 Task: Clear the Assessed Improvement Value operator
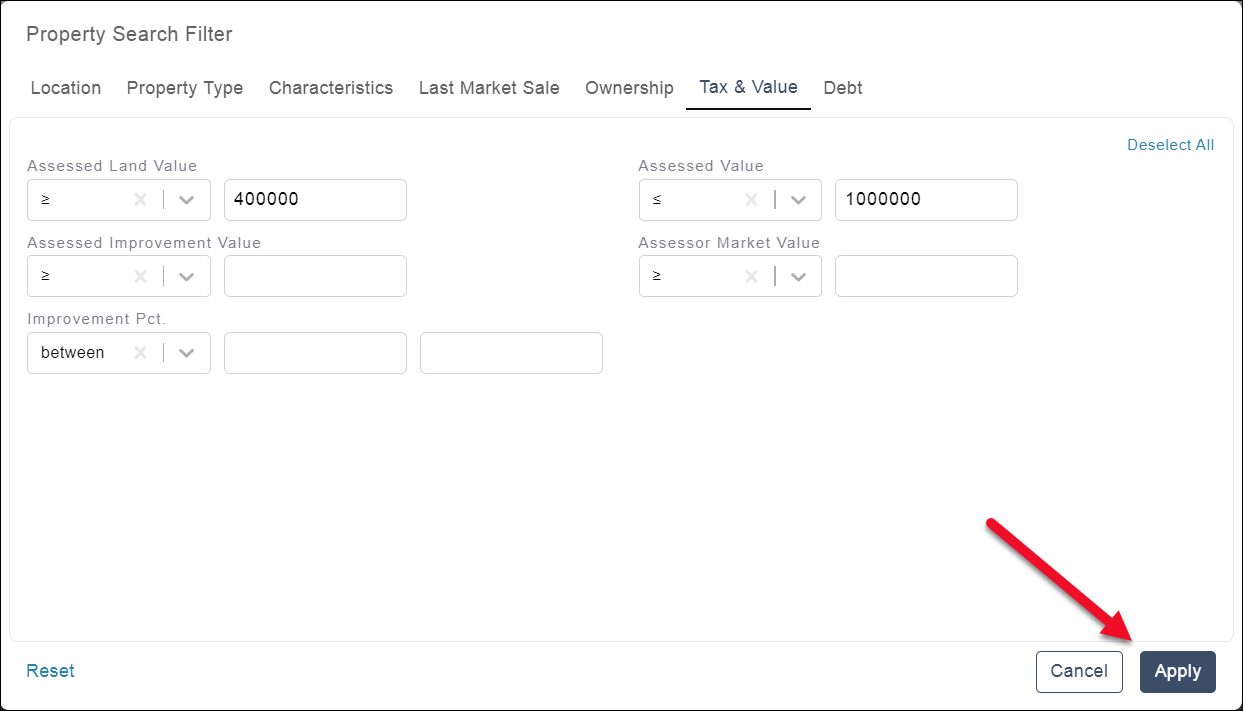(x=141, y=276)
